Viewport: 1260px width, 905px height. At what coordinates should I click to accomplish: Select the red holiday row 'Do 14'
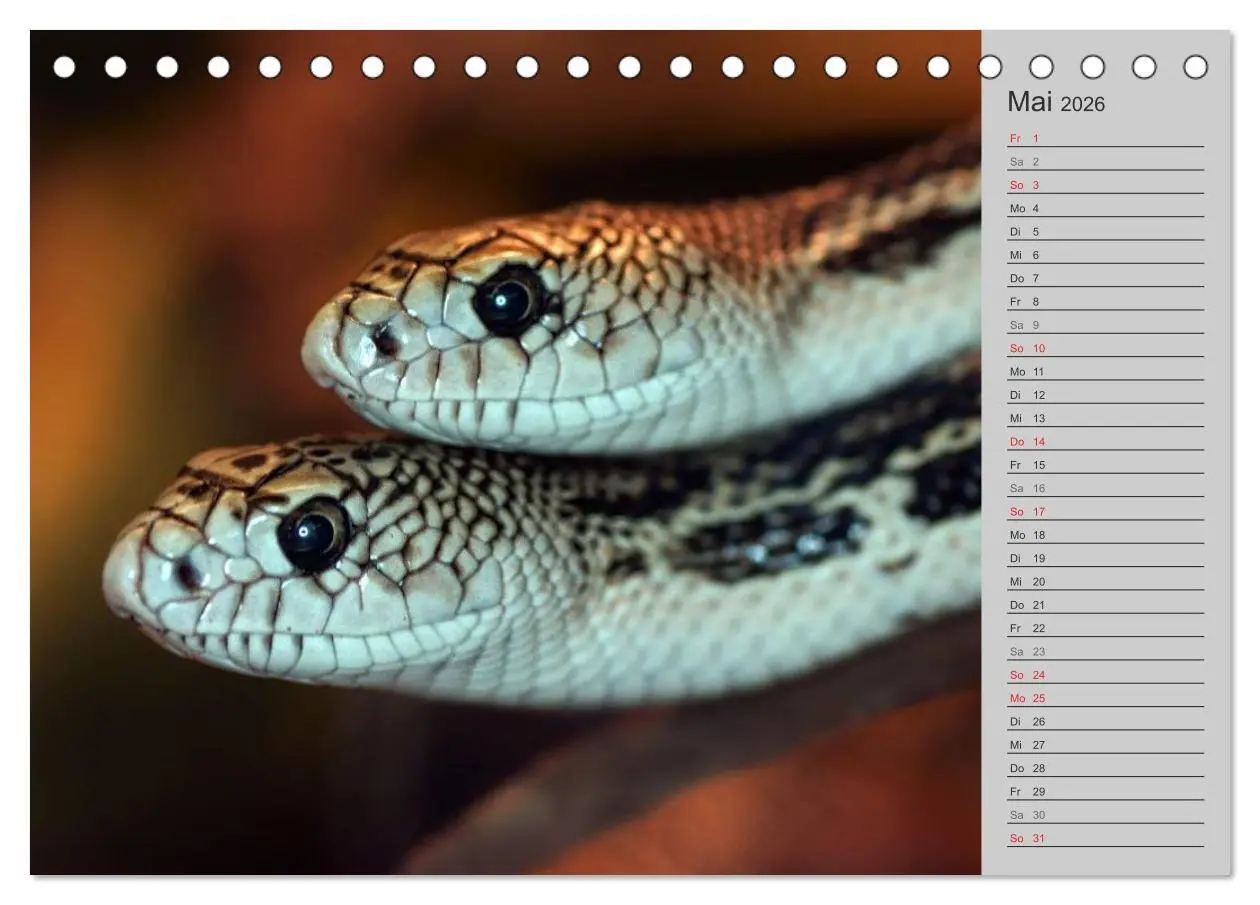coord(1105,441)
